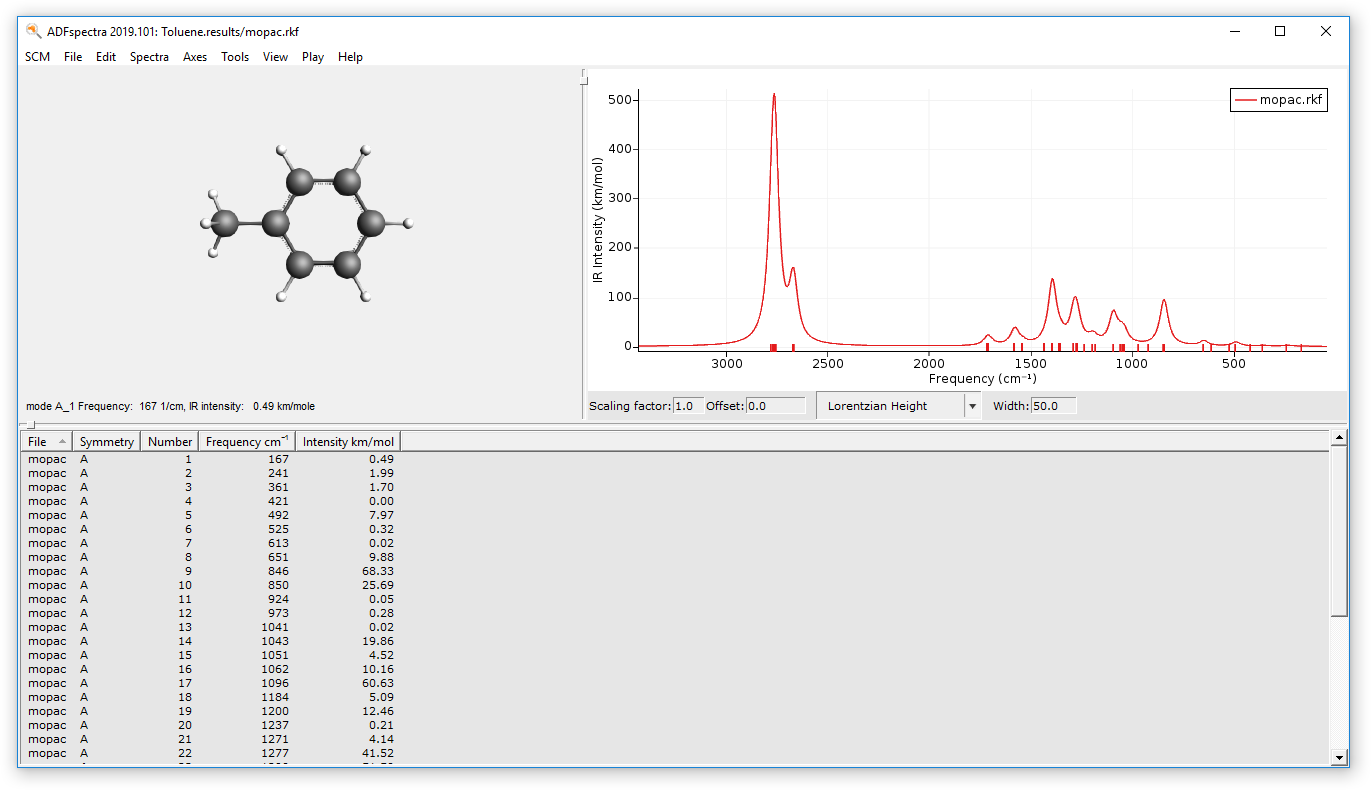The image size is (1371, 790).
Task: Click the Frequency (cm⁻¹) axis label
Action: [982, 379]
